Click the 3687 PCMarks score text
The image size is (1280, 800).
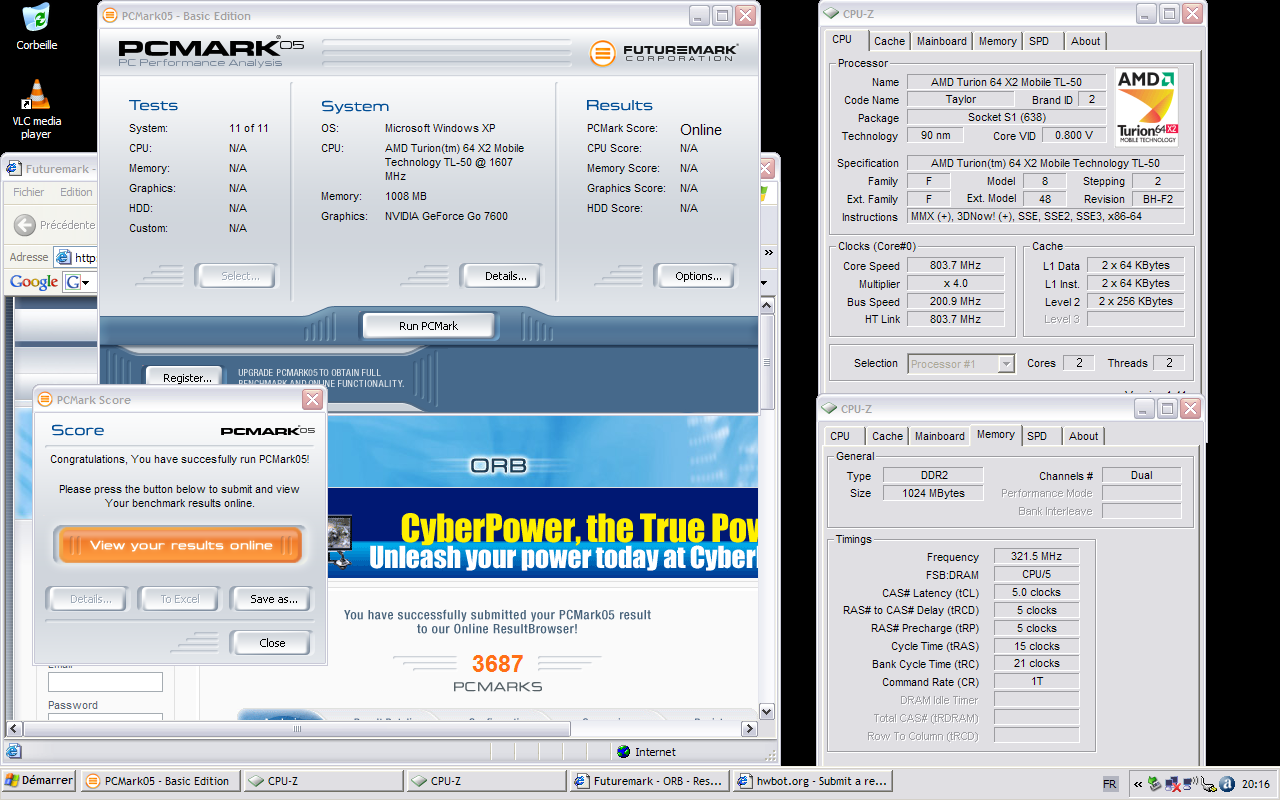pos(497,664)
